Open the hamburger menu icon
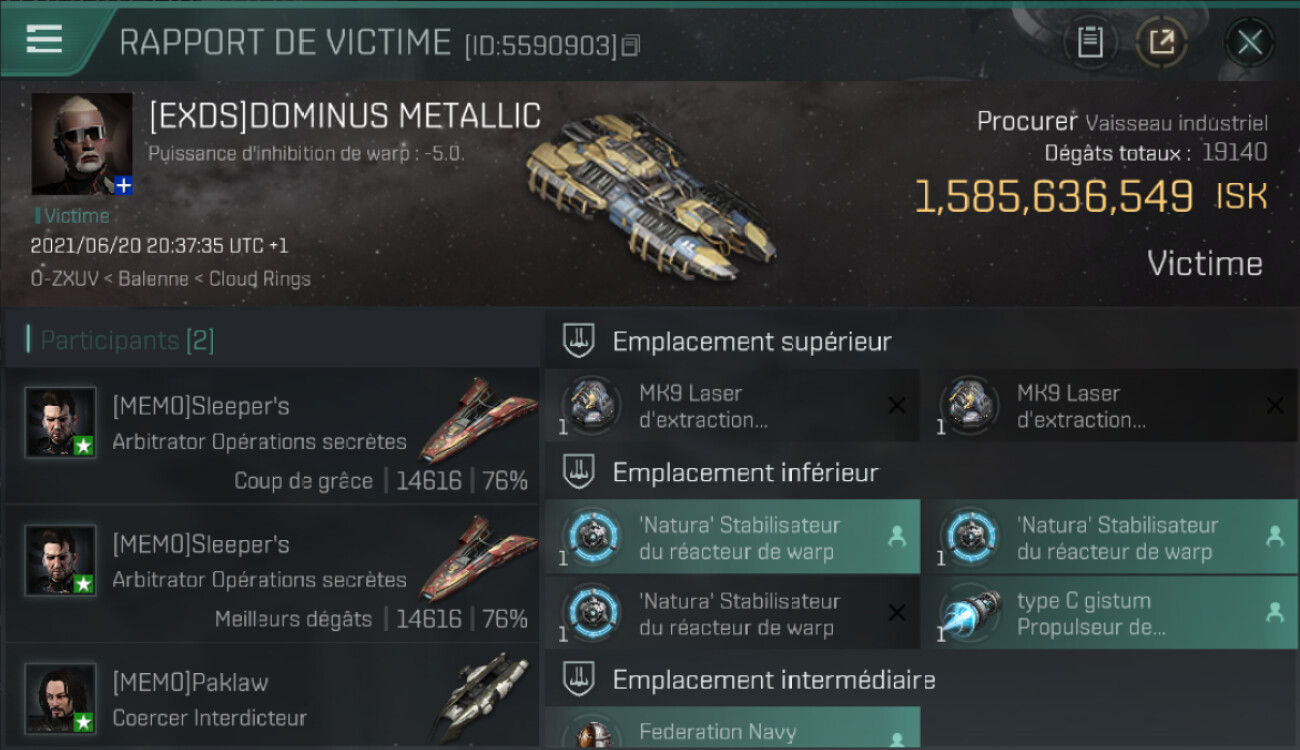Image resolution: width=1300 pixels, height=750 pixels. (44, 39)
